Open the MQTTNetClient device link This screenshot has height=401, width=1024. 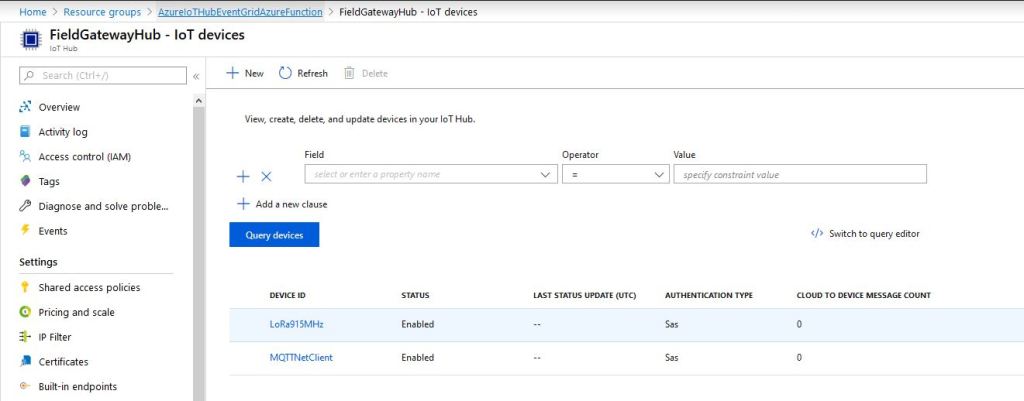coord(301,357)
